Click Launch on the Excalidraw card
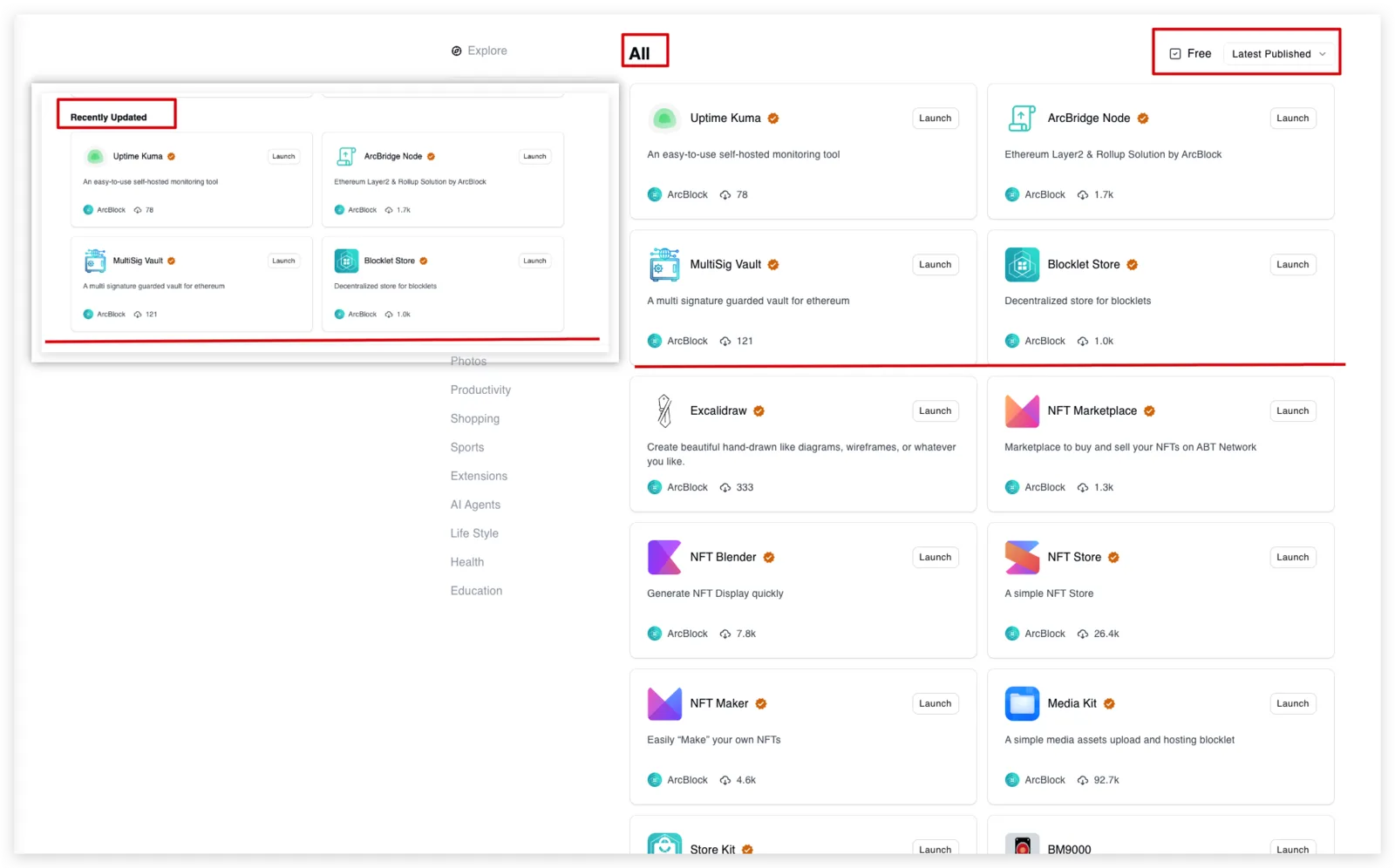This screenshot has height=868, width=1395. pos(936,411)
